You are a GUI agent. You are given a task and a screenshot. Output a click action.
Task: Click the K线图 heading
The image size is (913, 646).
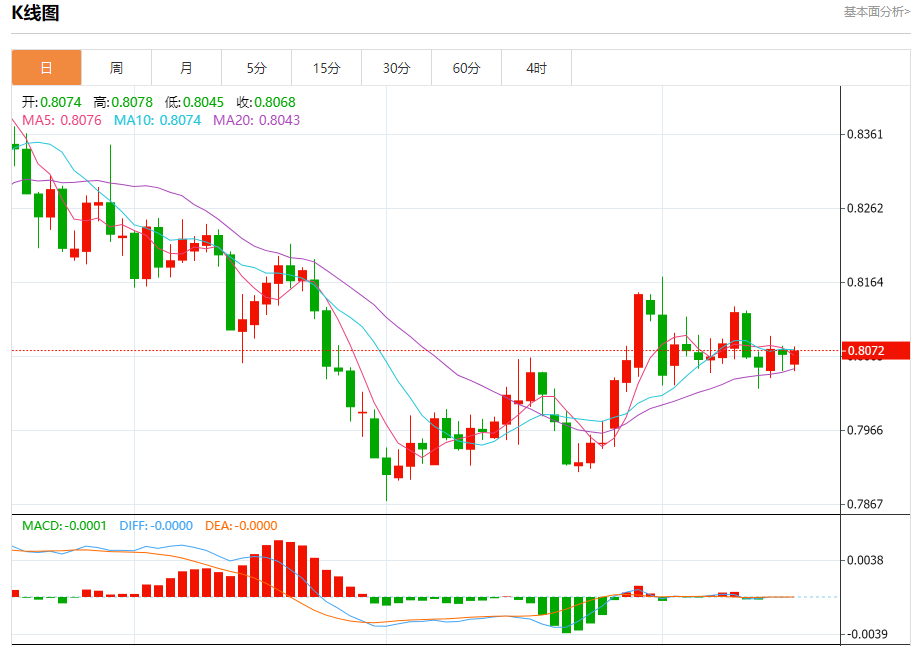pyautogui.click(x=36, y=13)
